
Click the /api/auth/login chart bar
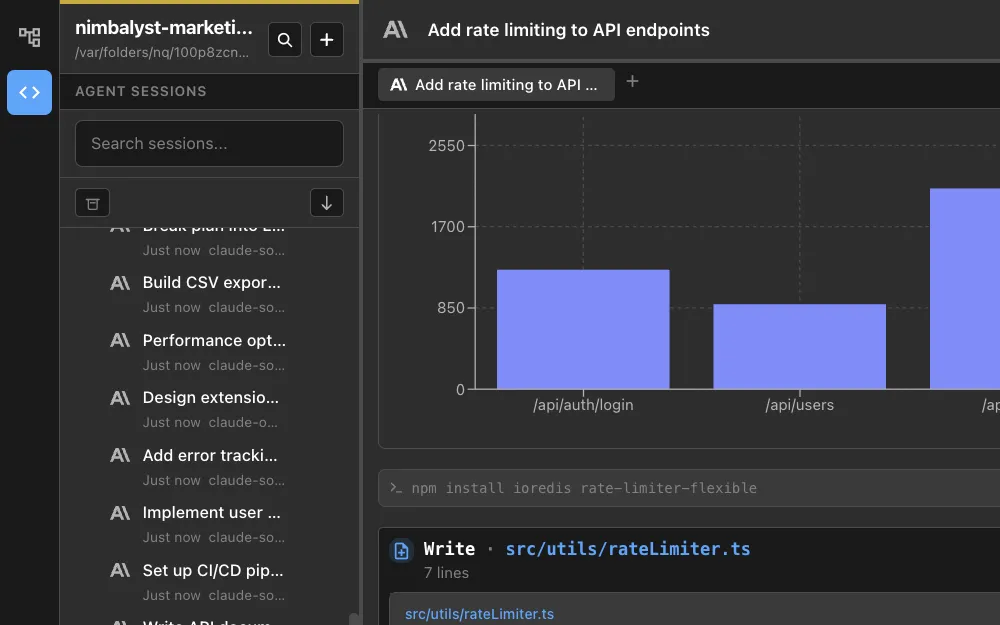[x=583, y=329]
